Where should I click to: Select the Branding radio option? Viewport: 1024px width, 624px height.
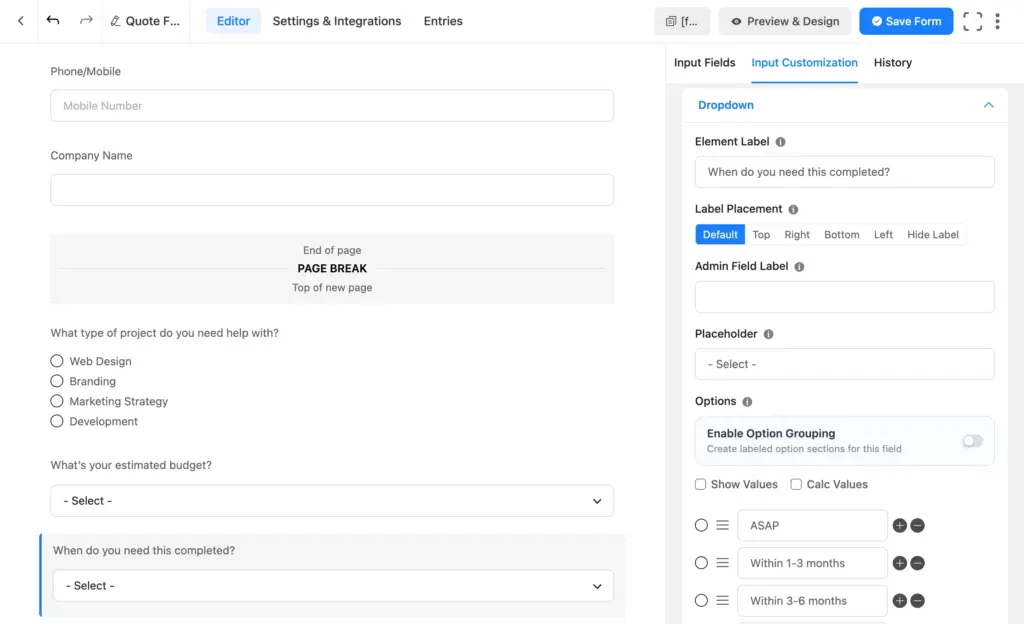(x=57, y=381)
